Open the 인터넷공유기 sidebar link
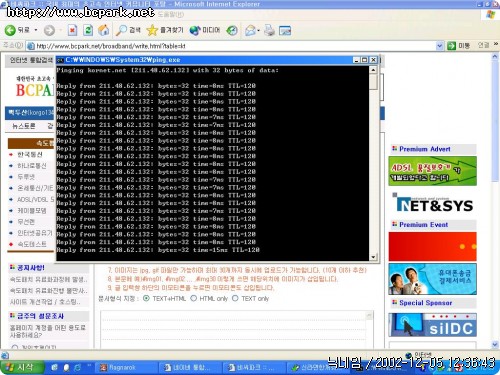This screenshot has width=500, height=375. pyautogui.click(x=35, y=233)
